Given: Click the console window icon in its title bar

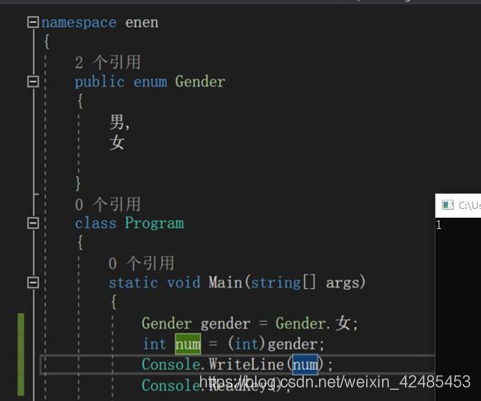Looking at the screenshot, I should 447,205.
